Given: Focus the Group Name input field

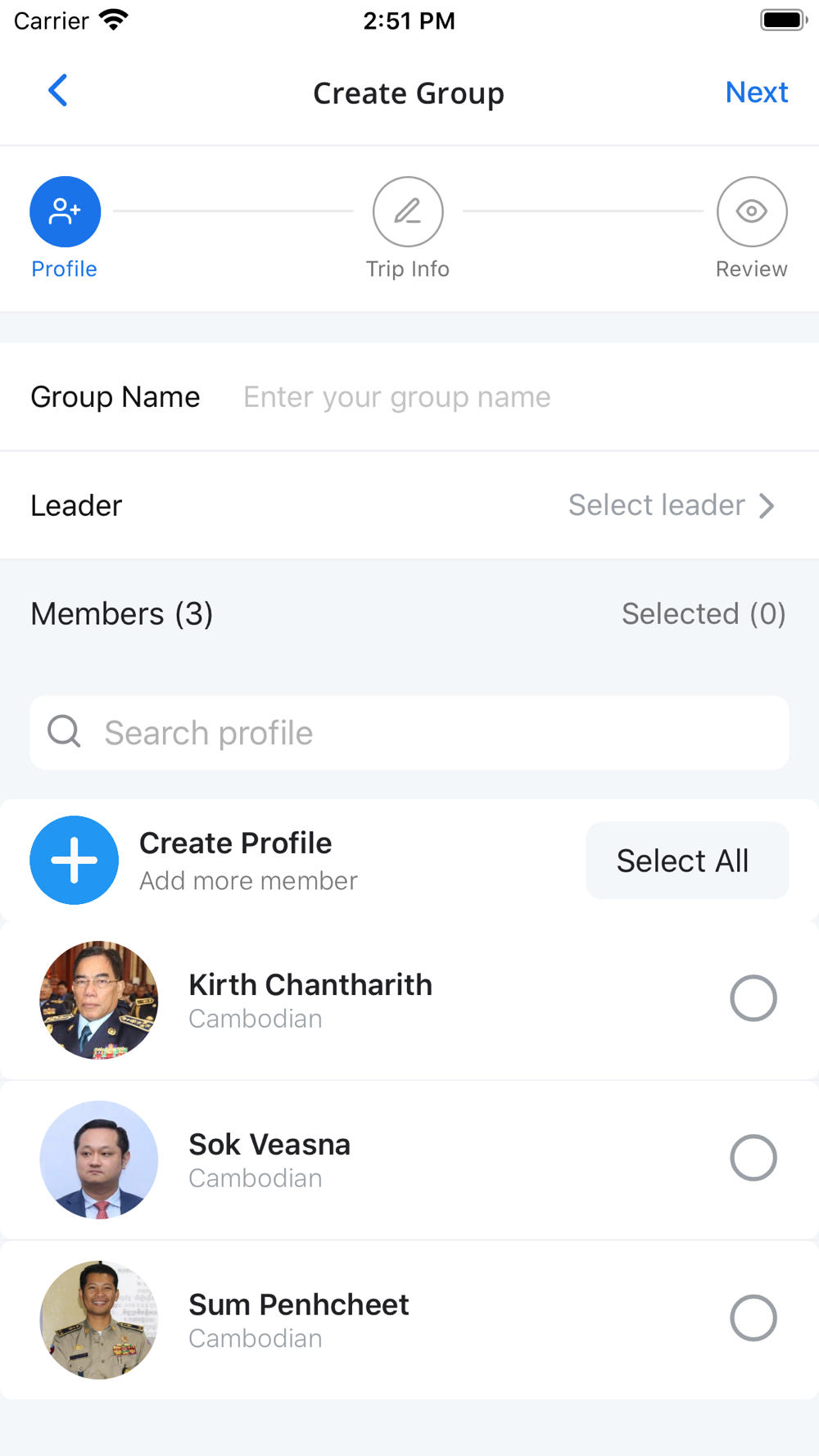Looking at the screenshot, I should click(x=516, y=397).
